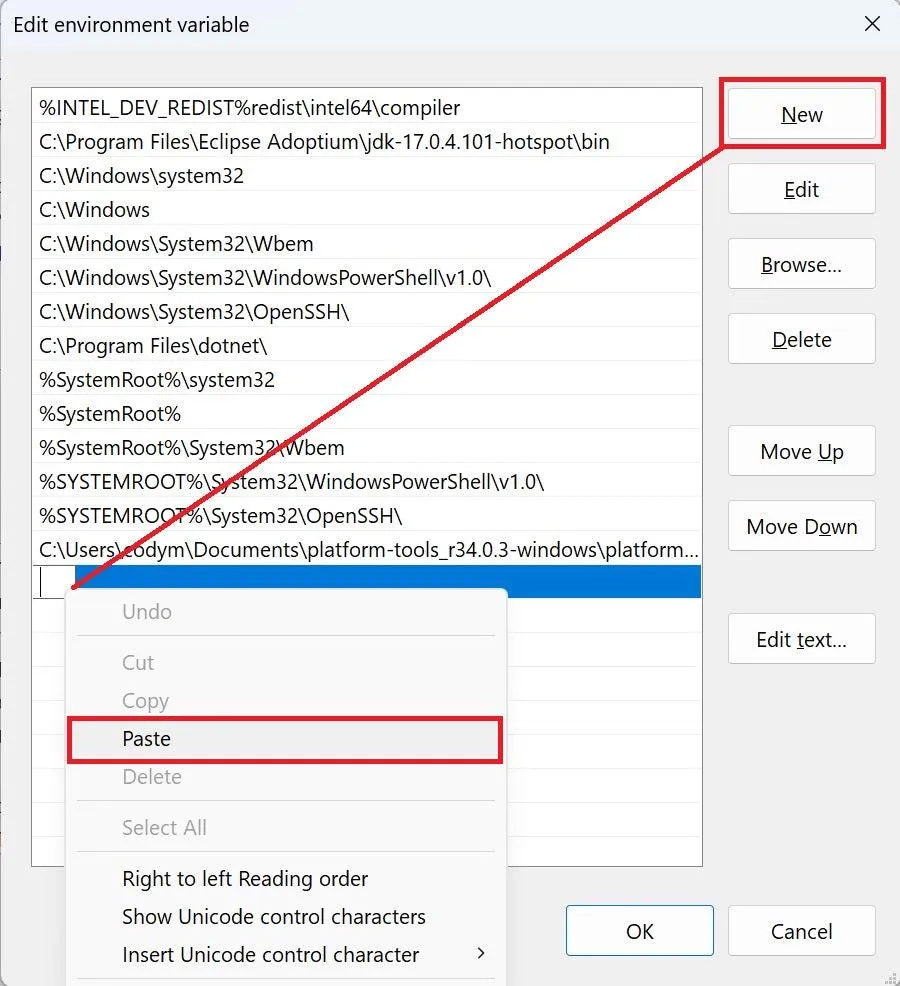Click the Cancel button
Screen dimensions: 900x986
click(801, 931)
